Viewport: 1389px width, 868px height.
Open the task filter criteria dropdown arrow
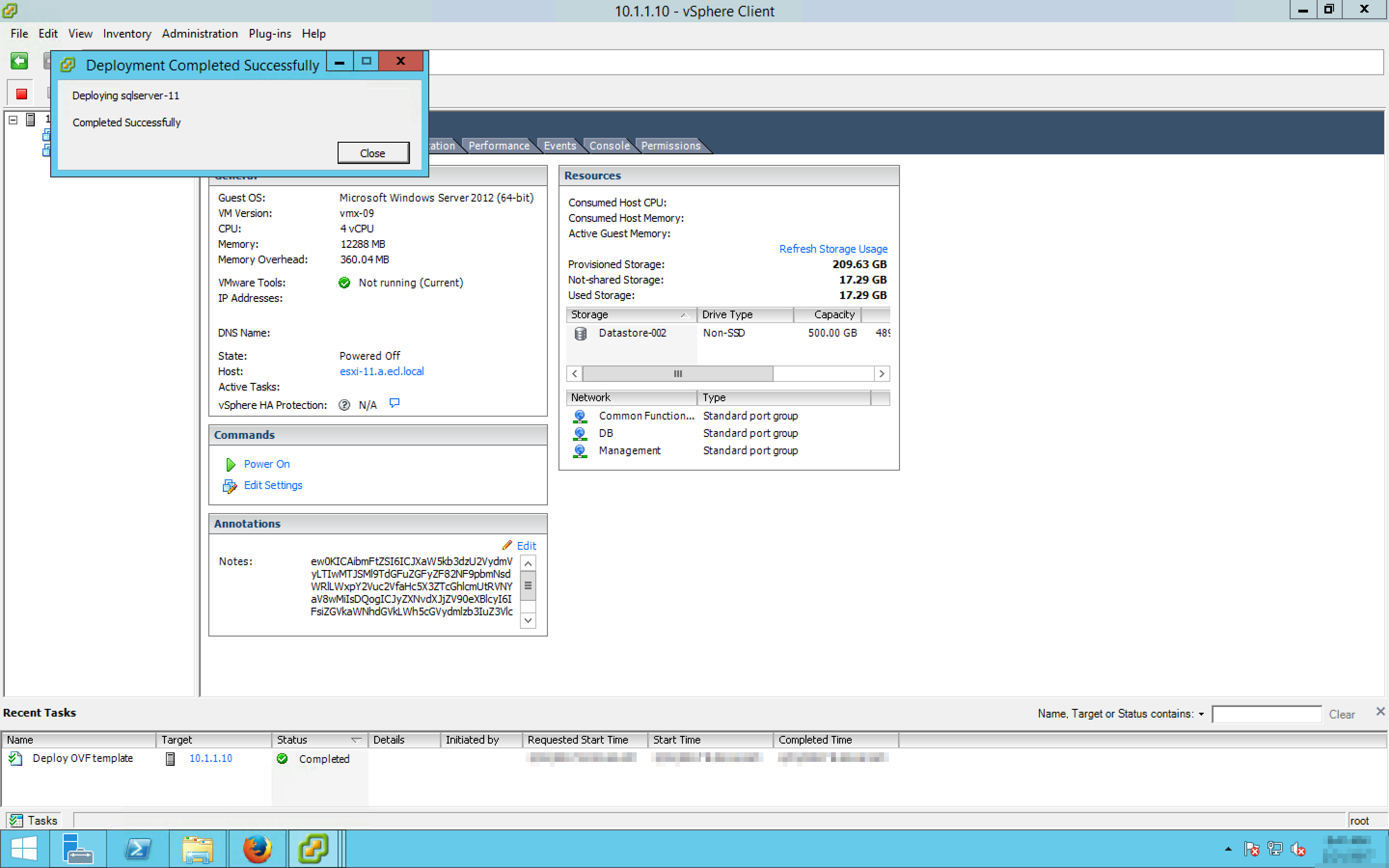1201,714
